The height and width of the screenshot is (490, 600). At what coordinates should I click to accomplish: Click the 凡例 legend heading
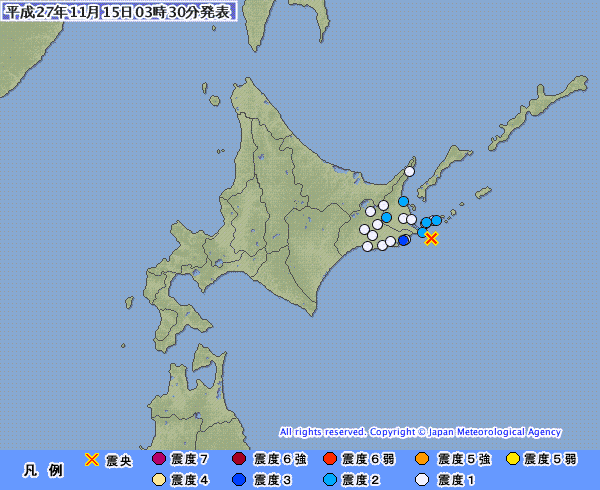click(x=43, y=470)
